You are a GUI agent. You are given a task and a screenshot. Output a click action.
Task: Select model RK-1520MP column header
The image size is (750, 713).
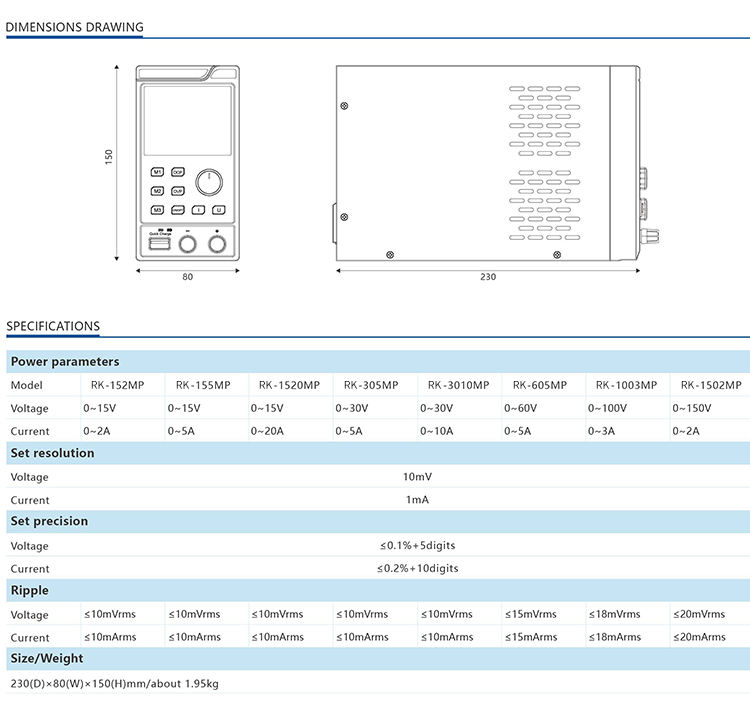pyautogui.click(x=289, y=385)
